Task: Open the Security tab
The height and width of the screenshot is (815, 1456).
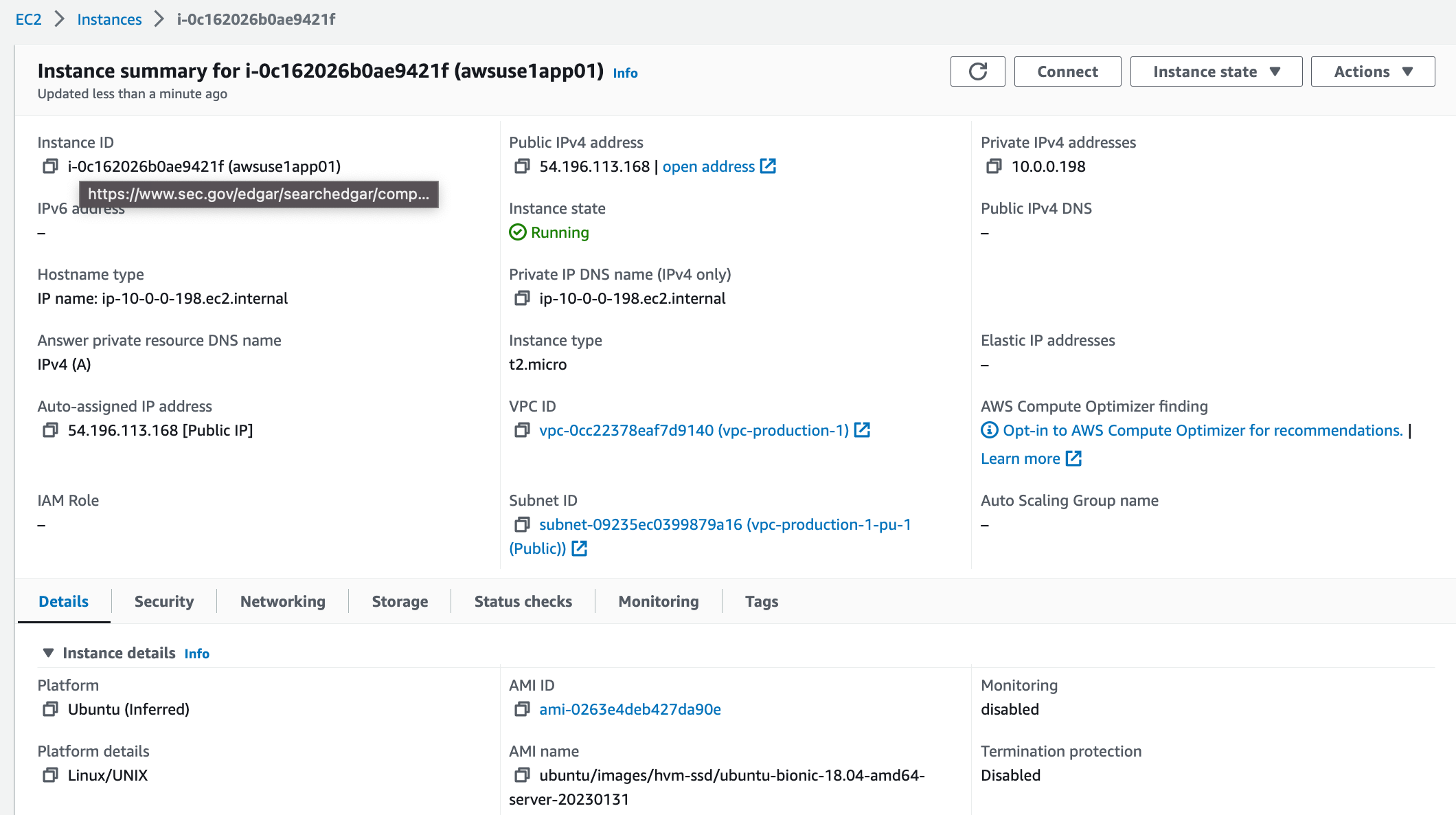Action: click(x=164, y=601)
